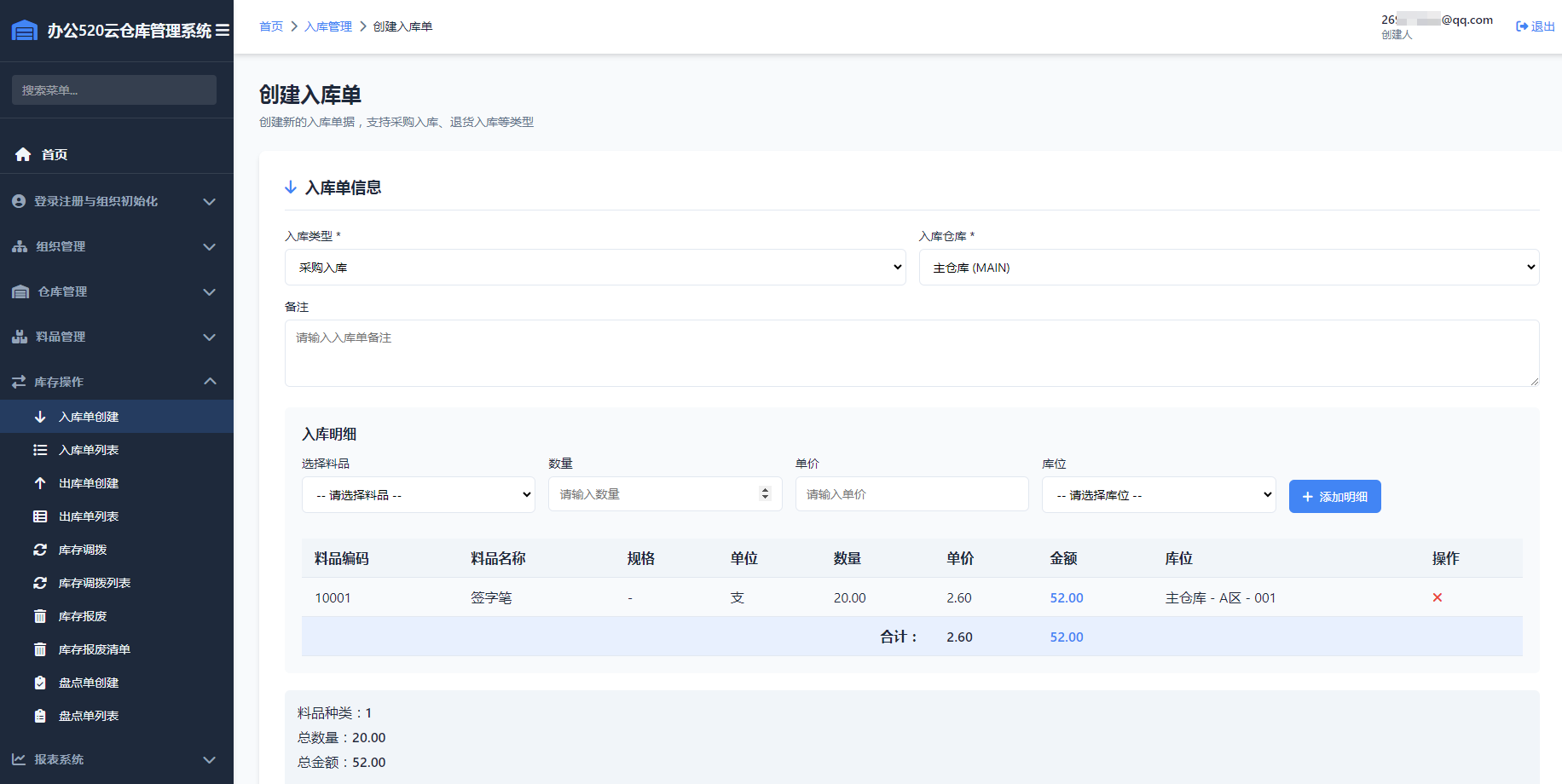Image resolution: width=1562 pixels, height=784 pixels.
Task: Open 入库单列表 from sidebar
Action: (89, 450)
